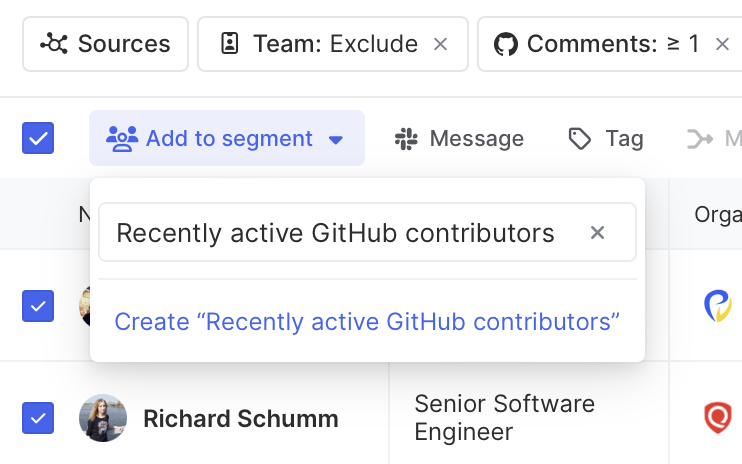Image resolution: width=742 pixels, height=464 pixels.
Task: Click the Team filter person icon
Action: pos(229,44)
